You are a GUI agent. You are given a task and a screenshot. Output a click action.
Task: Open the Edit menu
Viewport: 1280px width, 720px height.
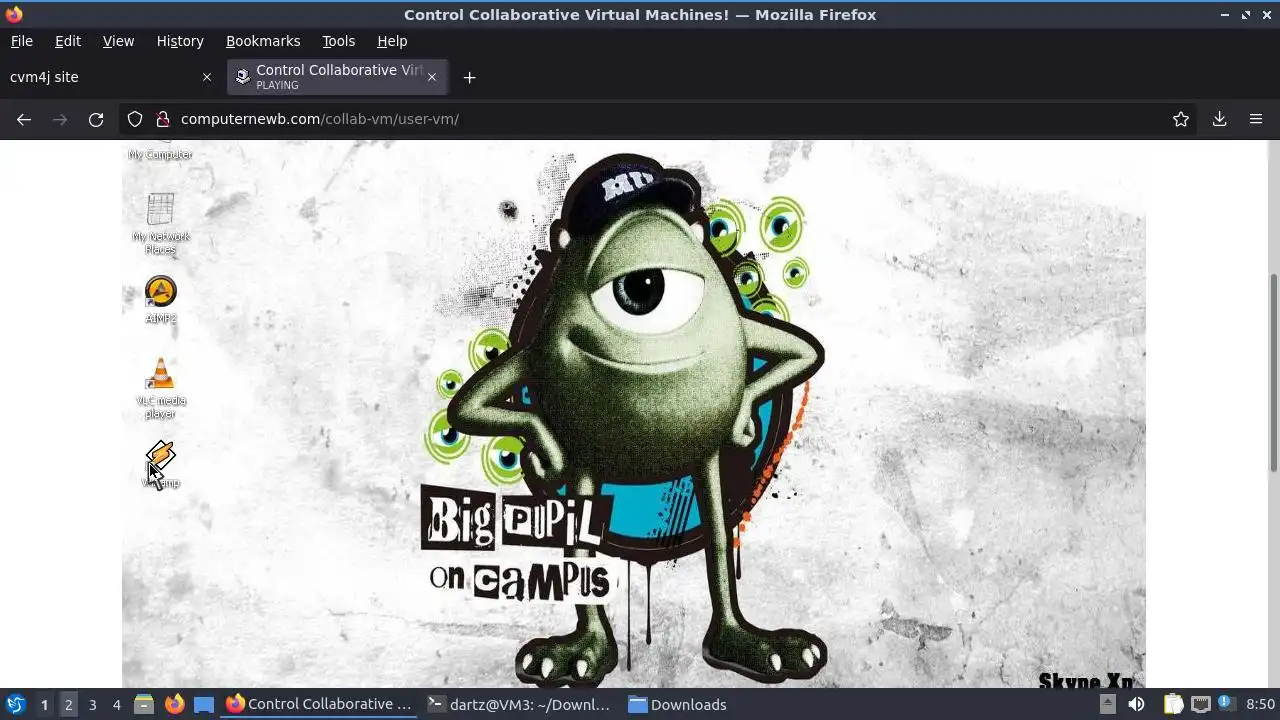pos(68,41)
